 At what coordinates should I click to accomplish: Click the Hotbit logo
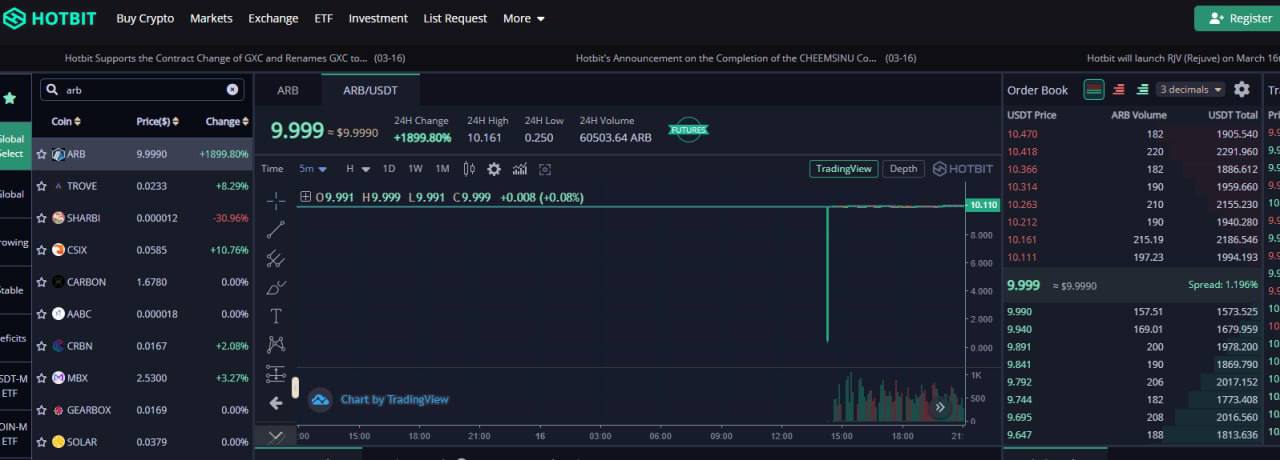pyautogui.click(x=50, y=18)
